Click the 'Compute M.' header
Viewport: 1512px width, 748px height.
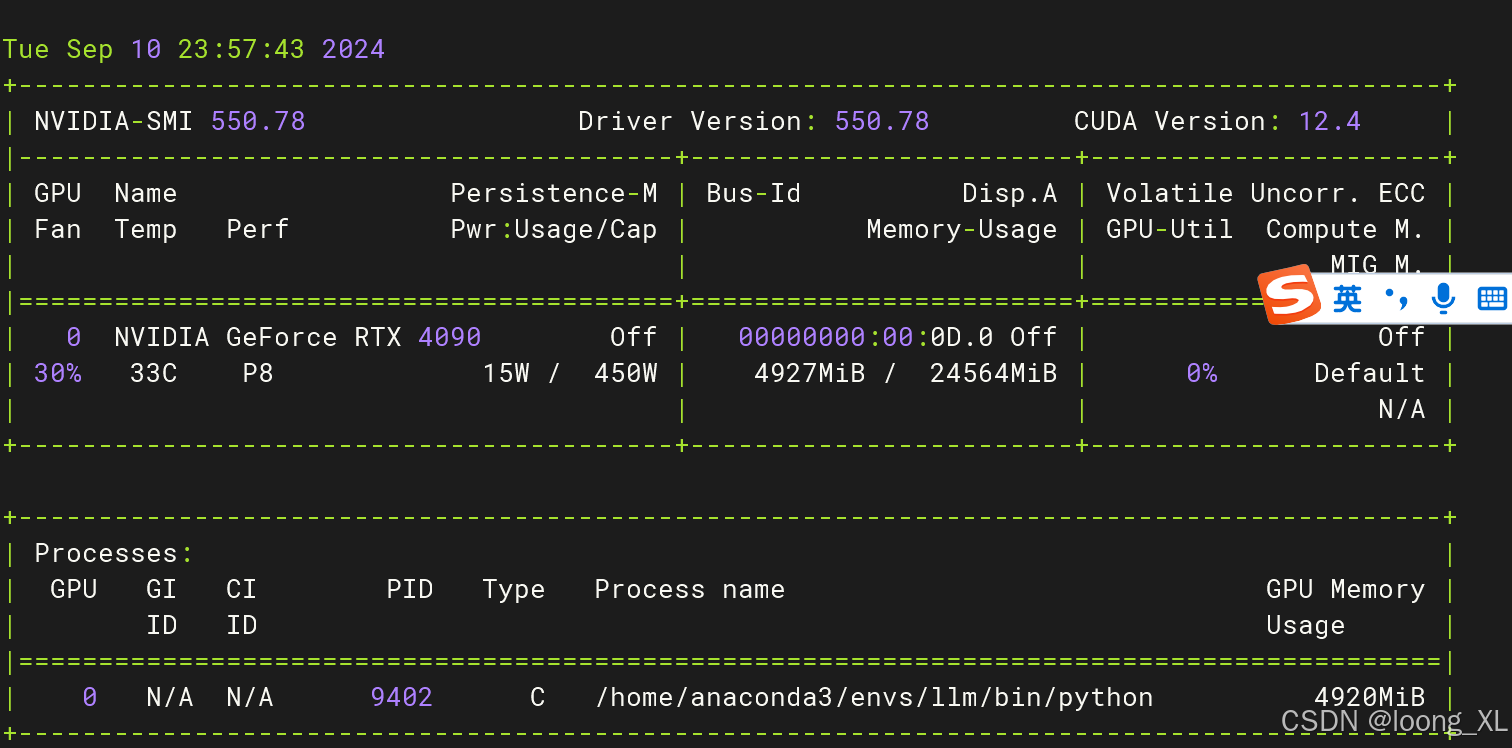pos(1346,230)
